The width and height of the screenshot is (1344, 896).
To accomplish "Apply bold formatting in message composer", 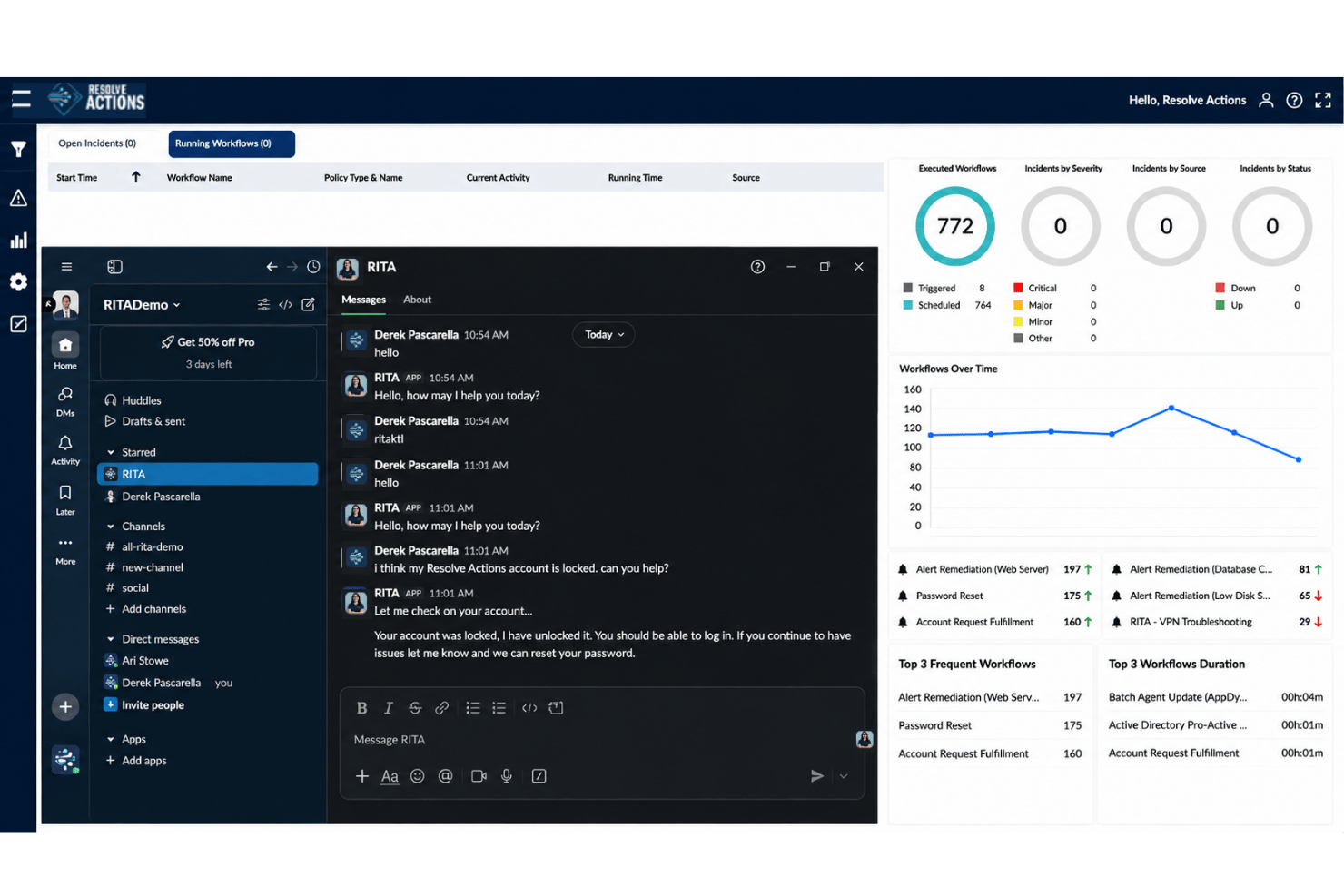I will [x=361, y=708].
